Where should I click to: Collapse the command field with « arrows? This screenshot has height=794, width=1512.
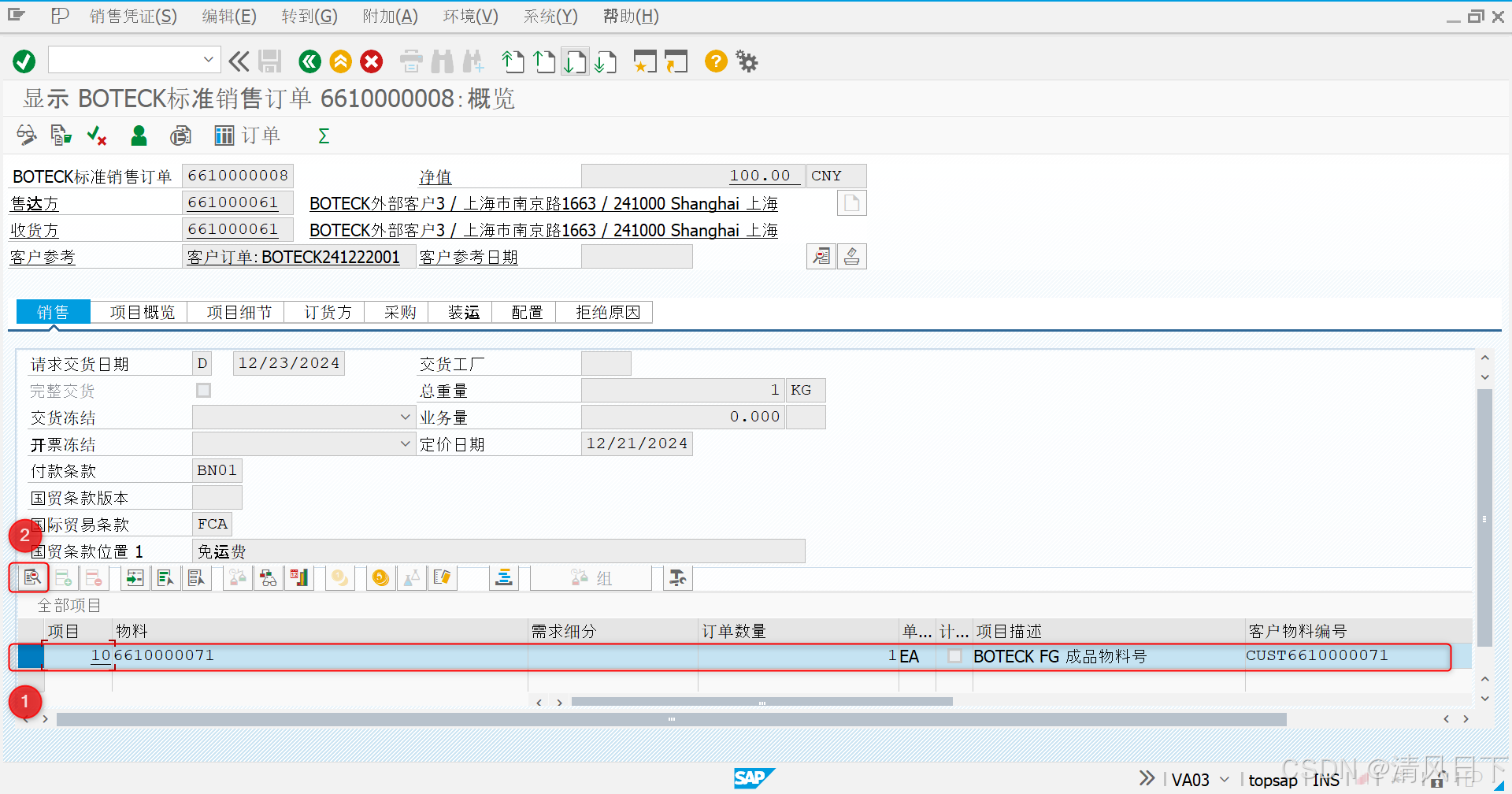[239, 61]
